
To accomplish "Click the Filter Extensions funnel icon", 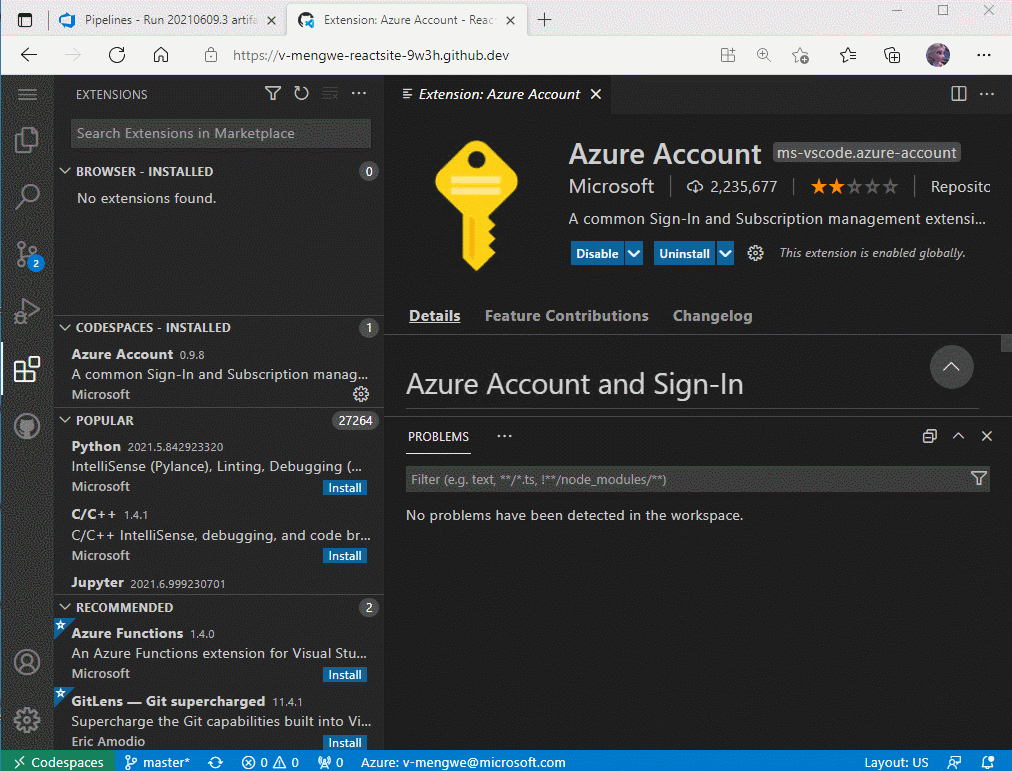I will [x=272, y=93].
